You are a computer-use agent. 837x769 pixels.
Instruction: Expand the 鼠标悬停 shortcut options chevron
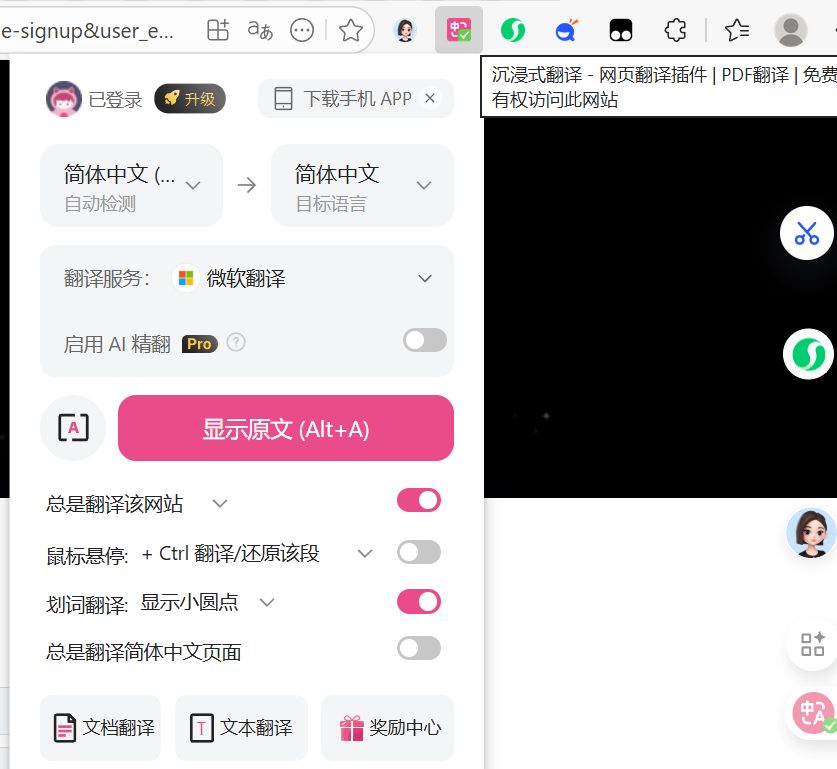[x=365, y=553]
